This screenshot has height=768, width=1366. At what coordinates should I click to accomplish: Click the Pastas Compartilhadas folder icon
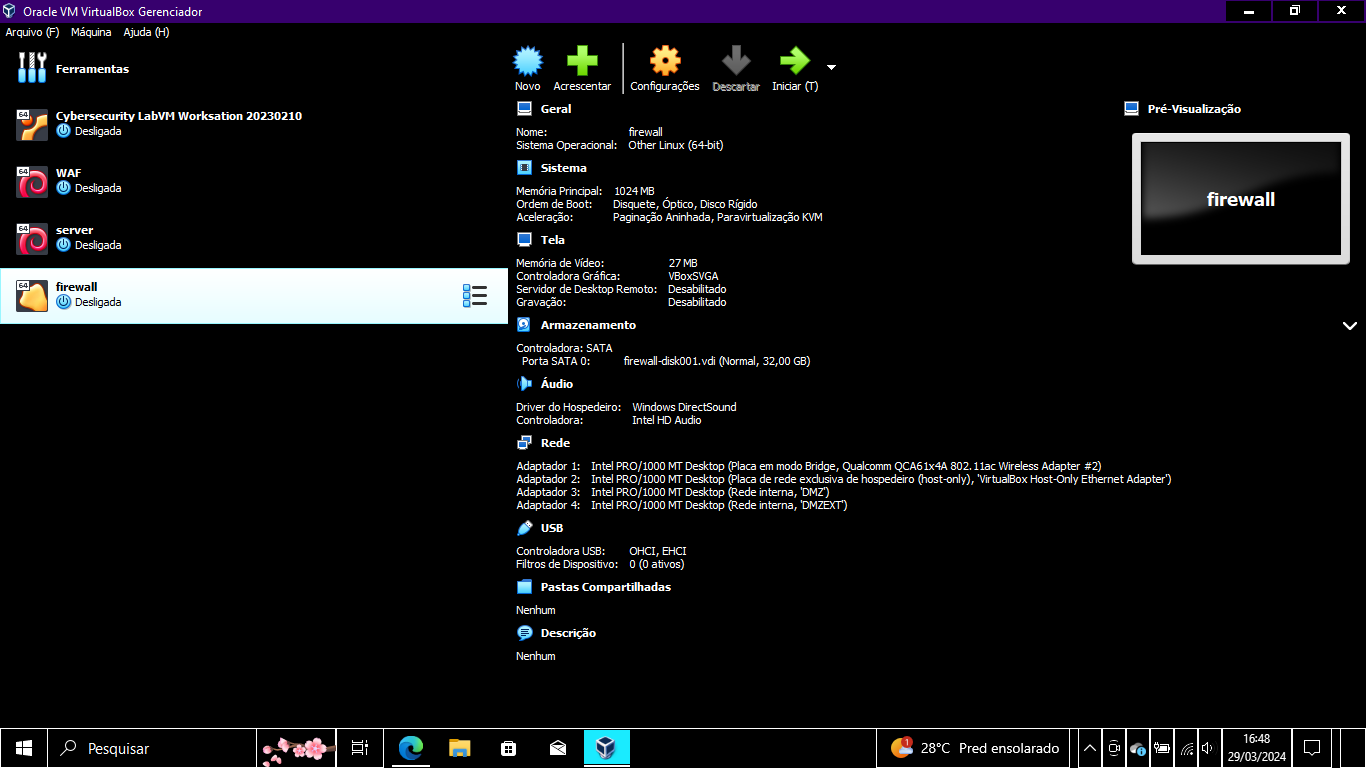524,587
